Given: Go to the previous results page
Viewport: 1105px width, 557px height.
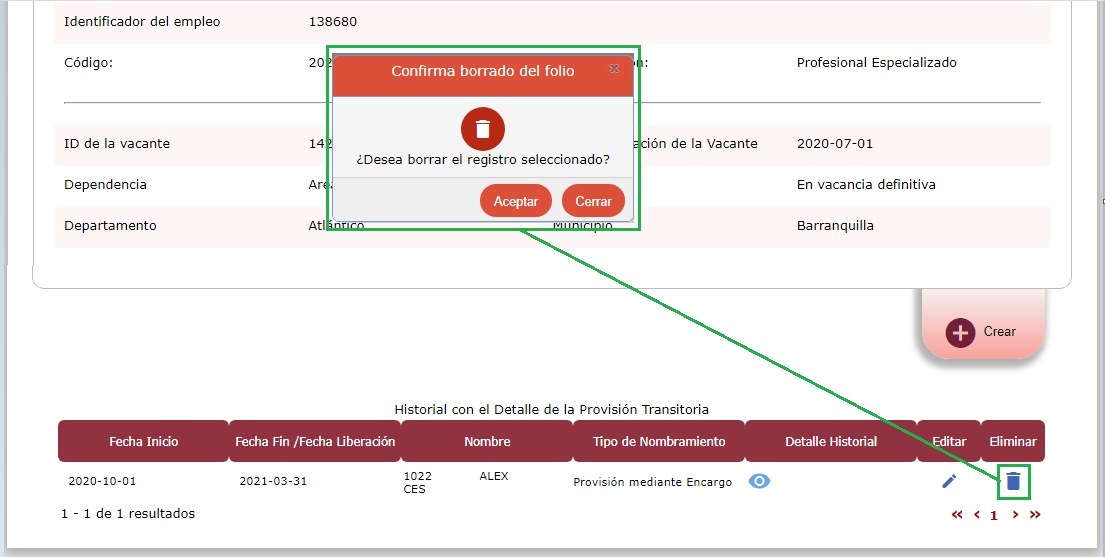Looking at the screenshot, I should pos(976,515).
